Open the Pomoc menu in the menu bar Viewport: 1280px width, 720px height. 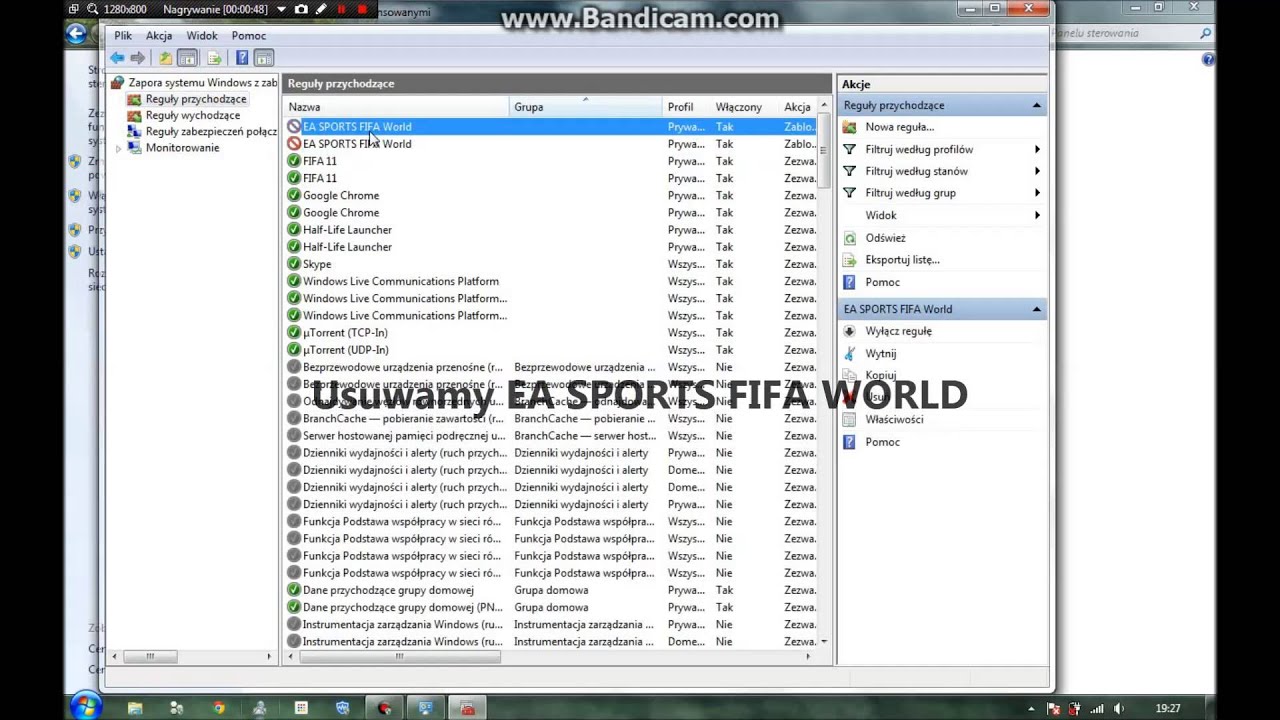click(x=249, y=36)
